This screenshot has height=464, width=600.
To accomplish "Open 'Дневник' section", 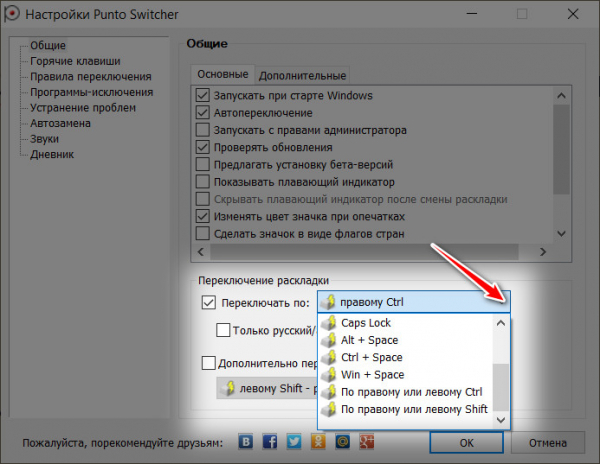I will 52,155.
